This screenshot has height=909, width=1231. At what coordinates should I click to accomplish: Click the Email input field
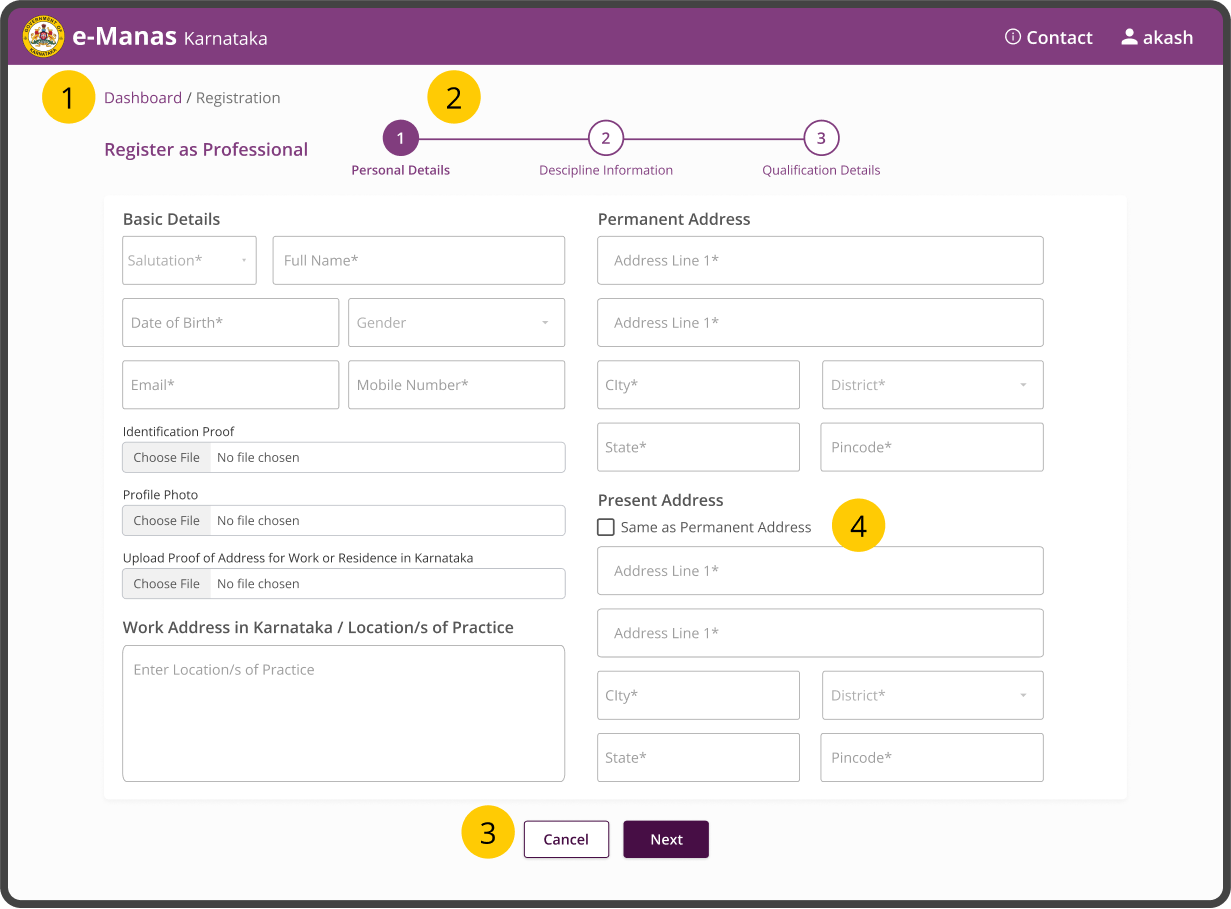coord(231,385)
